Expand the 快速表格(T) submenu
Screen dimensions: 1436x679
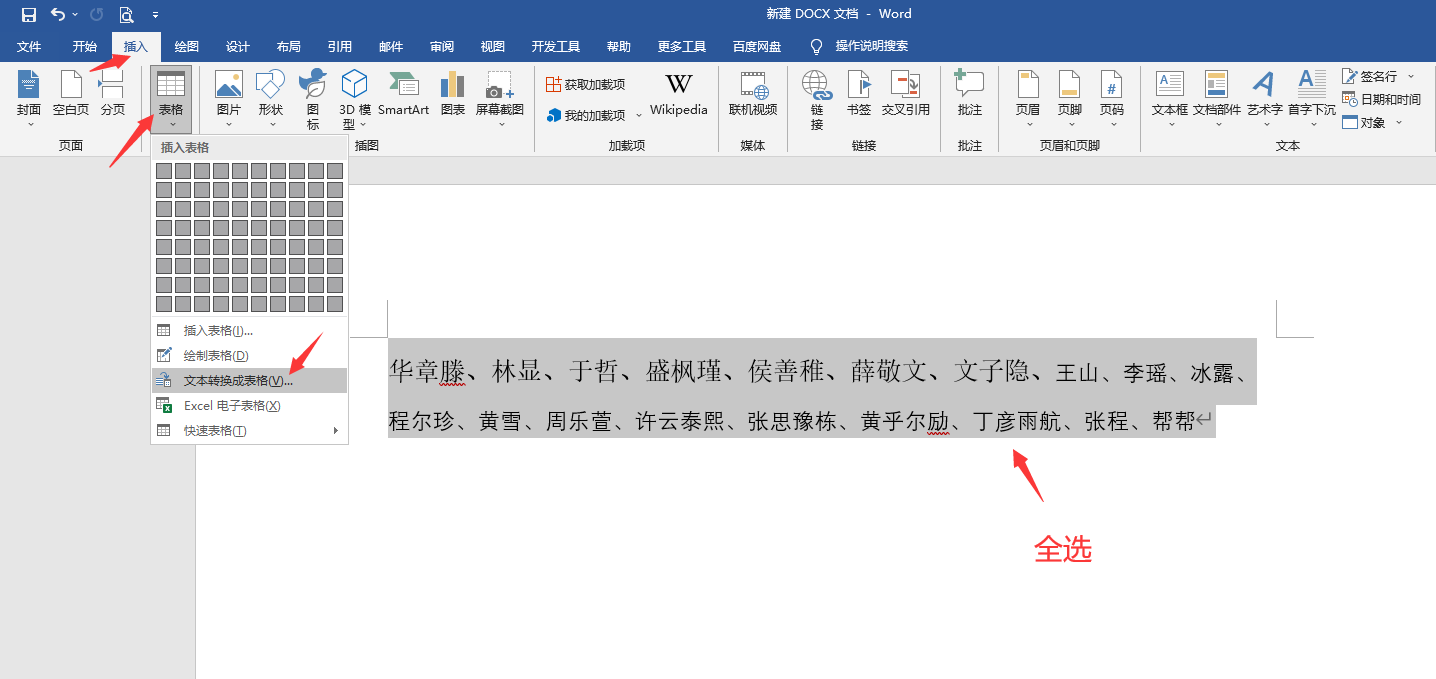[x=249, y=430]
